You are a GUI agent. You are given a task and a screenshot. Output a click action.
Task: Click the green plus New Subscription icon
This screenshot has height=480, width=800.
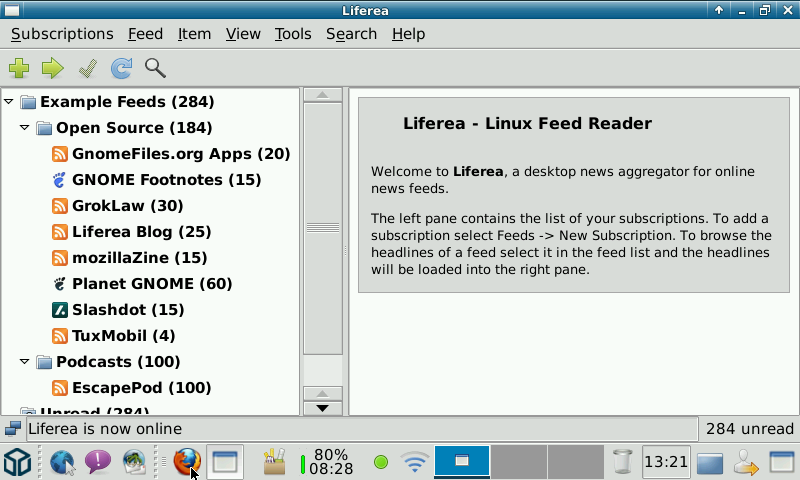19,68
